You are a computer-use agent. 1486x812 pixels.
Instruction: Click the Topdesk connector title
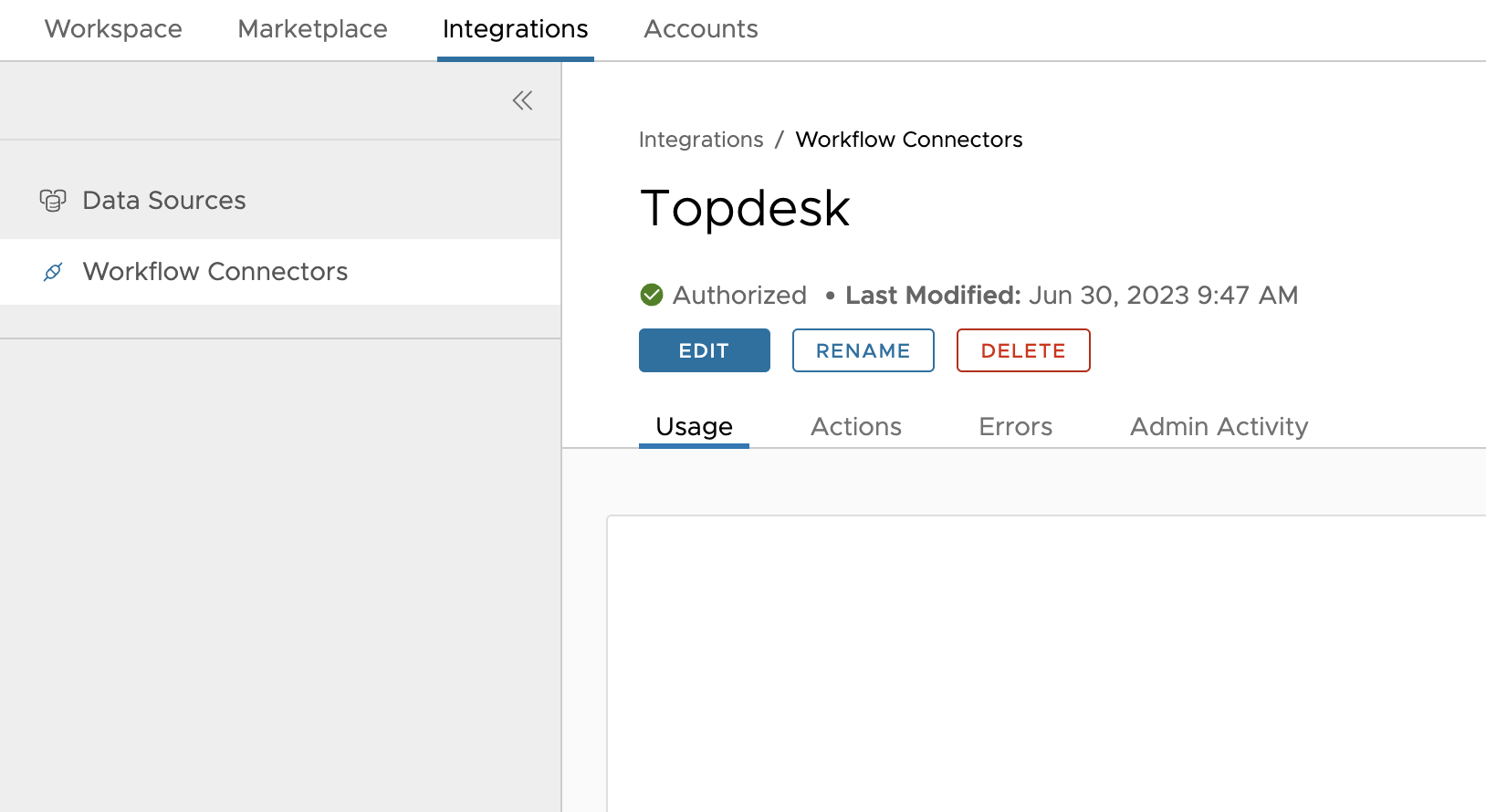click(x=745, y=209)
